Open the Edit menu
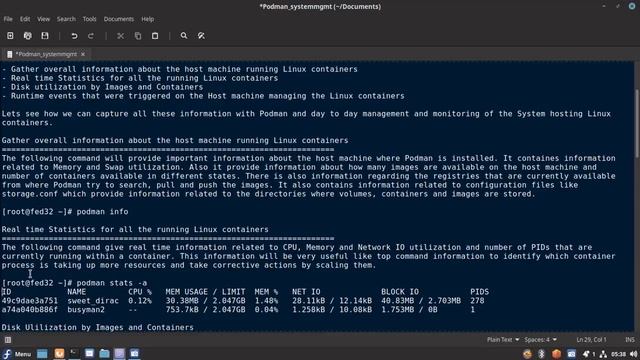The image size is (640, 360). tap(25, 19)
